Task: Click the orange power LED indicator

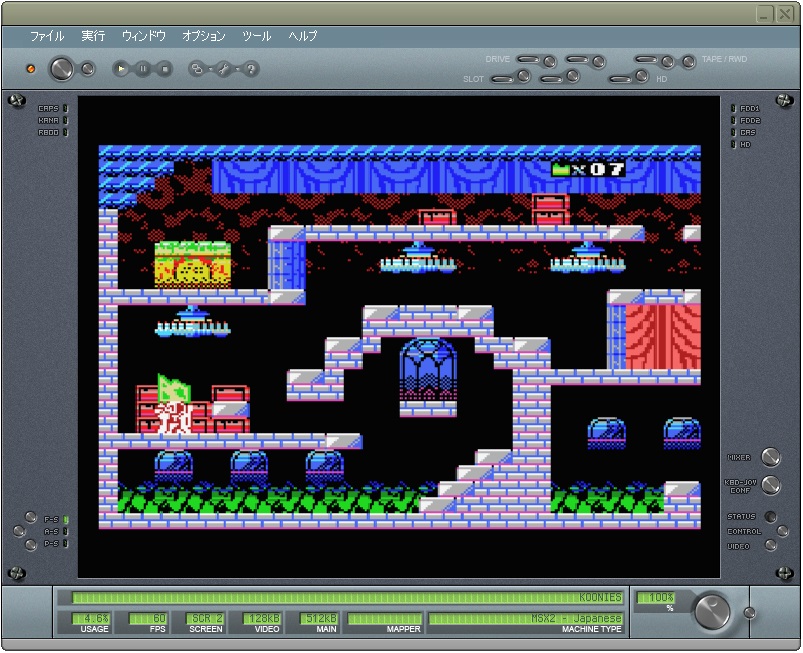Action: tap(31, 69)
